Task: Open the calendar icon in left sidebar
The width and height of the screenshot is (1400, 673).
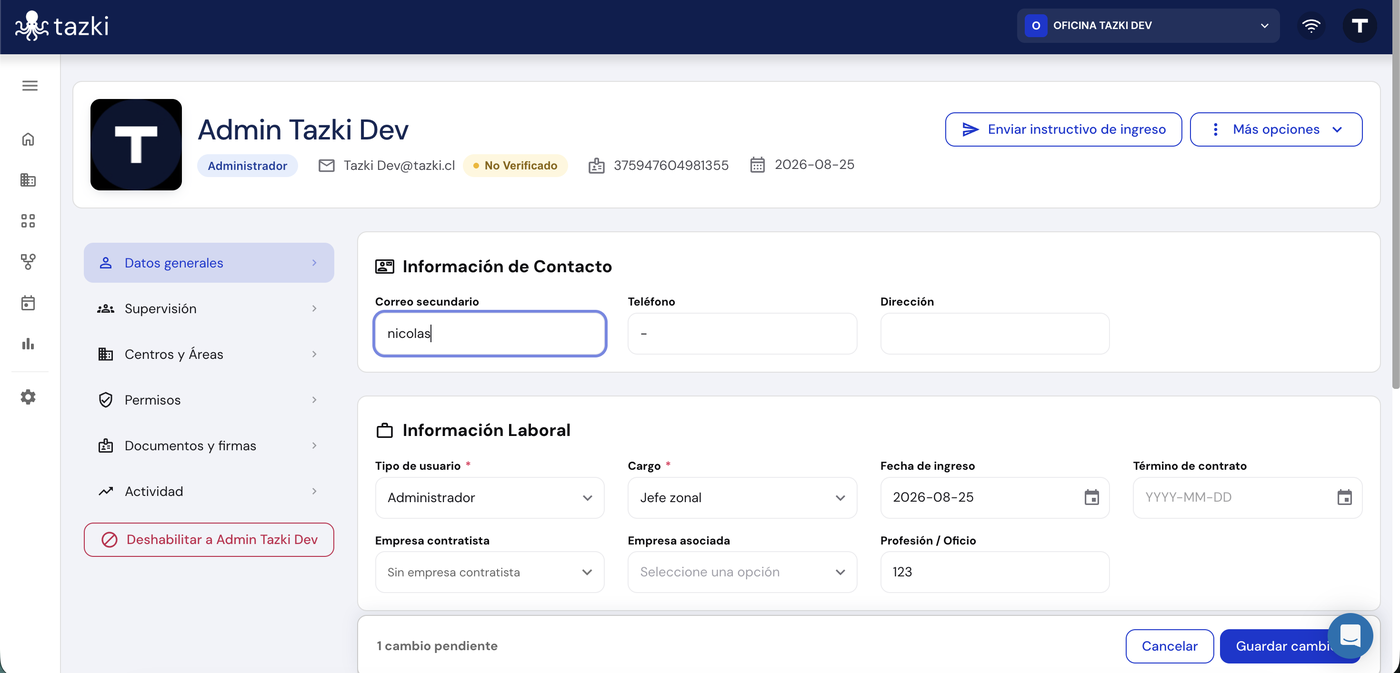Action: (x=28, y=303)
